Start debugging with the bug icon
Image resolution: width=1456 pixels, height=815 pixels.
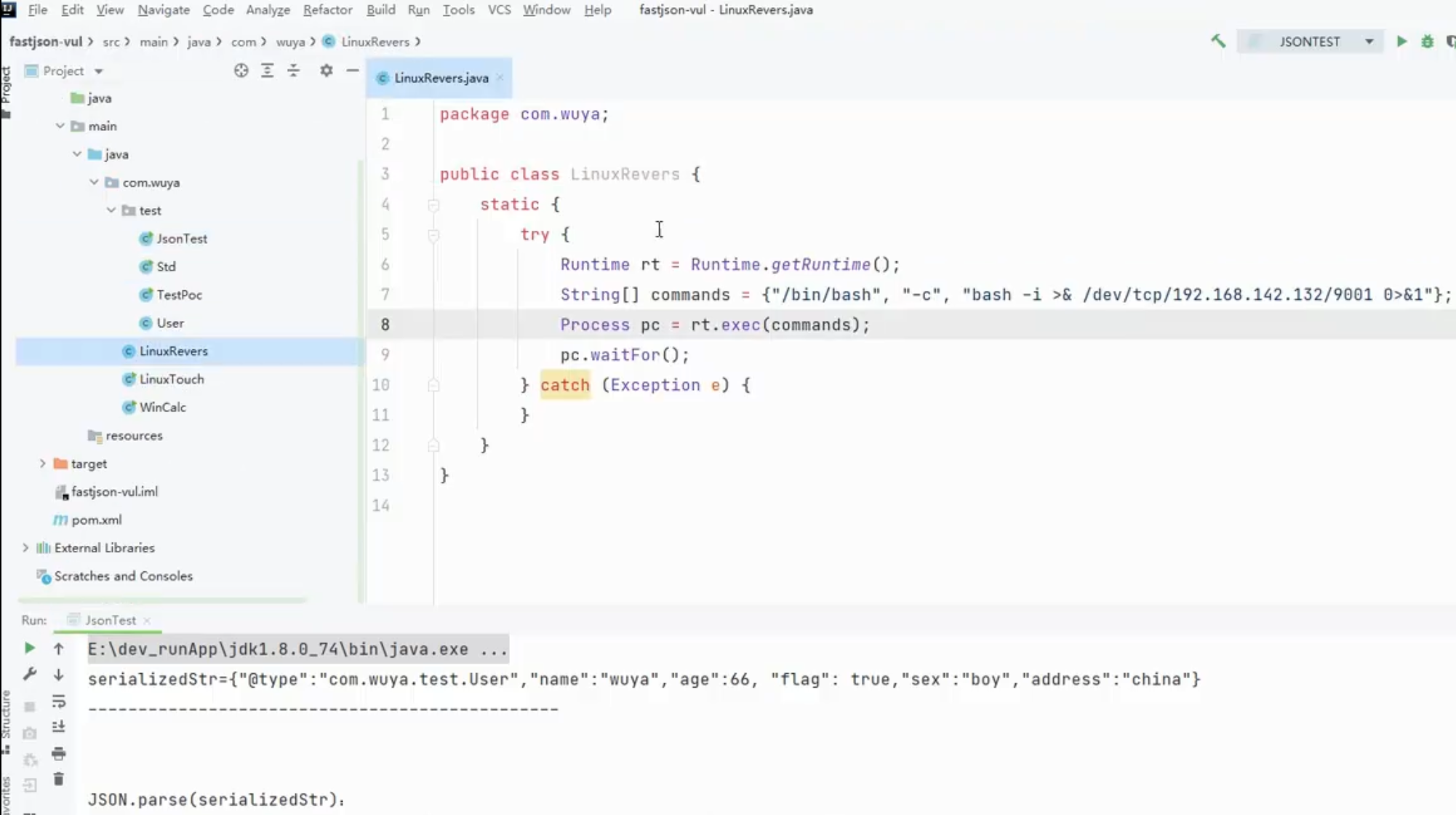[1428, 41]
